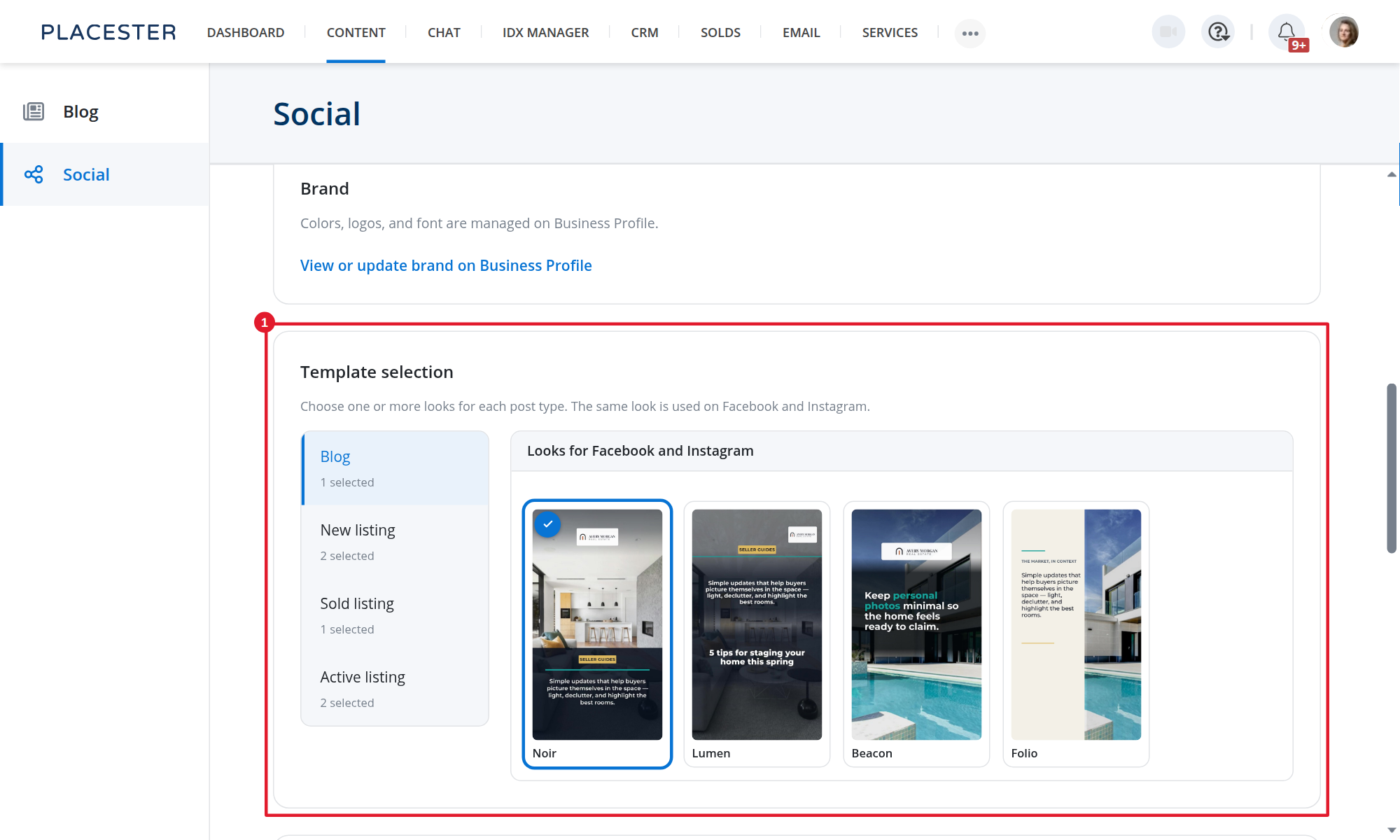Select the Blog post type
Viewport: 1400px width, 840px height.
pyautogui.click(x=395, y=468)
